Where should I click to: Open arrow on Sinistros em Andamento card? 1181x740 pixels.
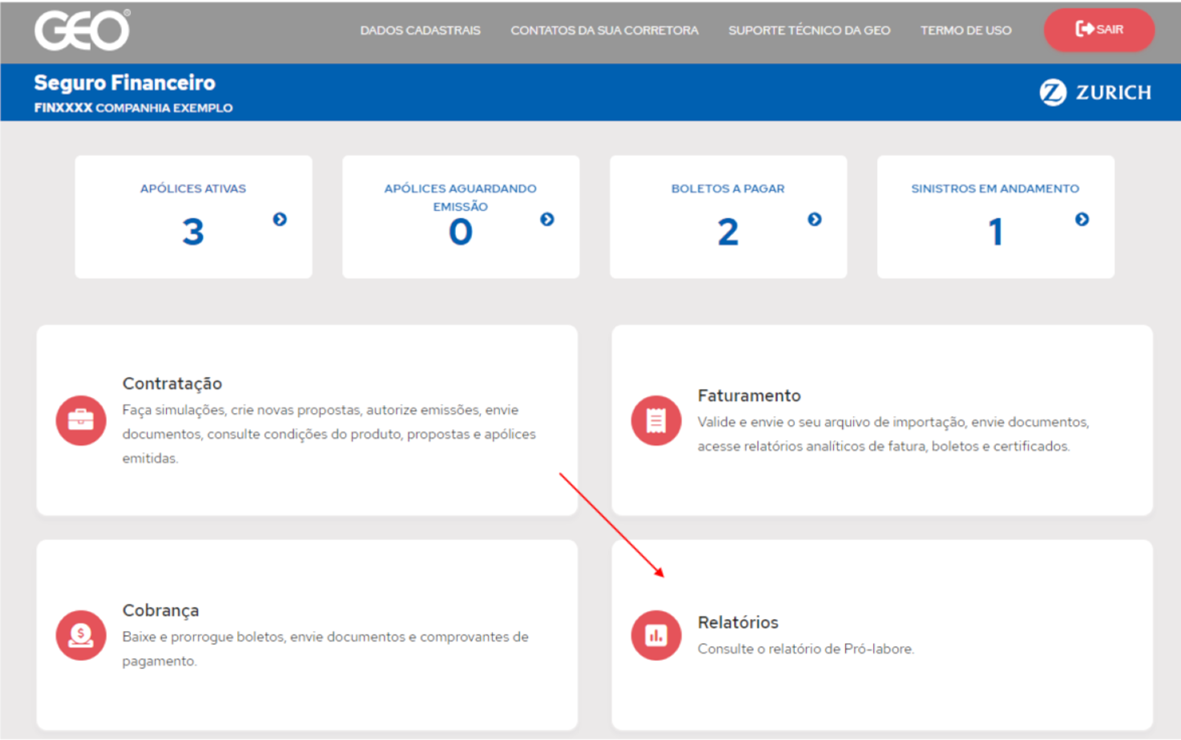click(1082, 219)
